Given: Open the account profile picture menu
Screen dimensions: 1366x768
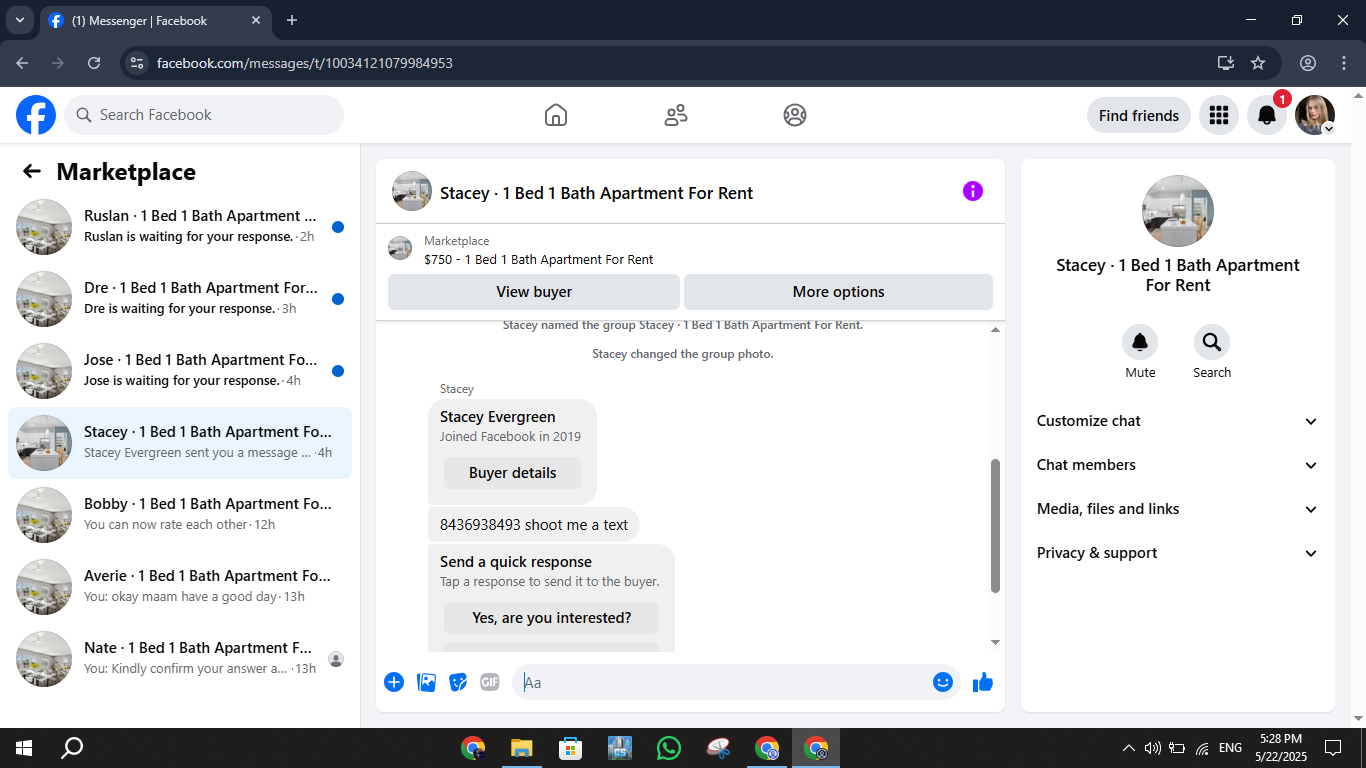Looking at the screenshot, I should point(1315,115).
